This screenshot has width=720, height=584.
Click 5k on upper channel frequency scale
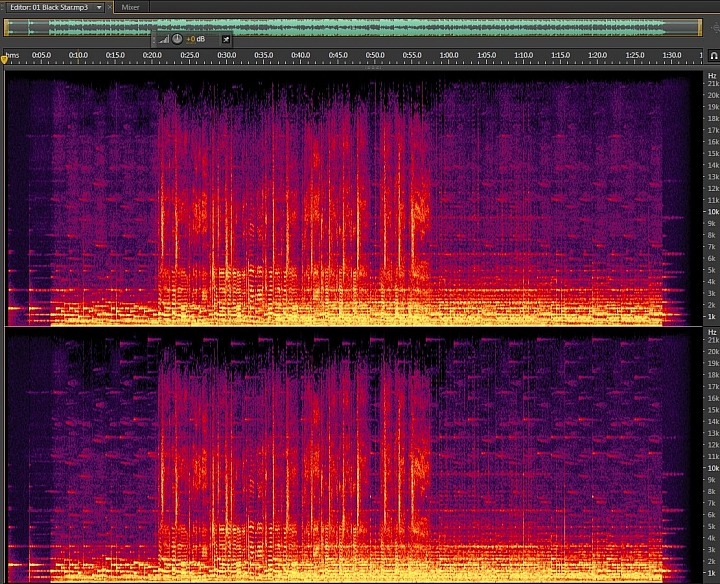(x=712, y=270)
